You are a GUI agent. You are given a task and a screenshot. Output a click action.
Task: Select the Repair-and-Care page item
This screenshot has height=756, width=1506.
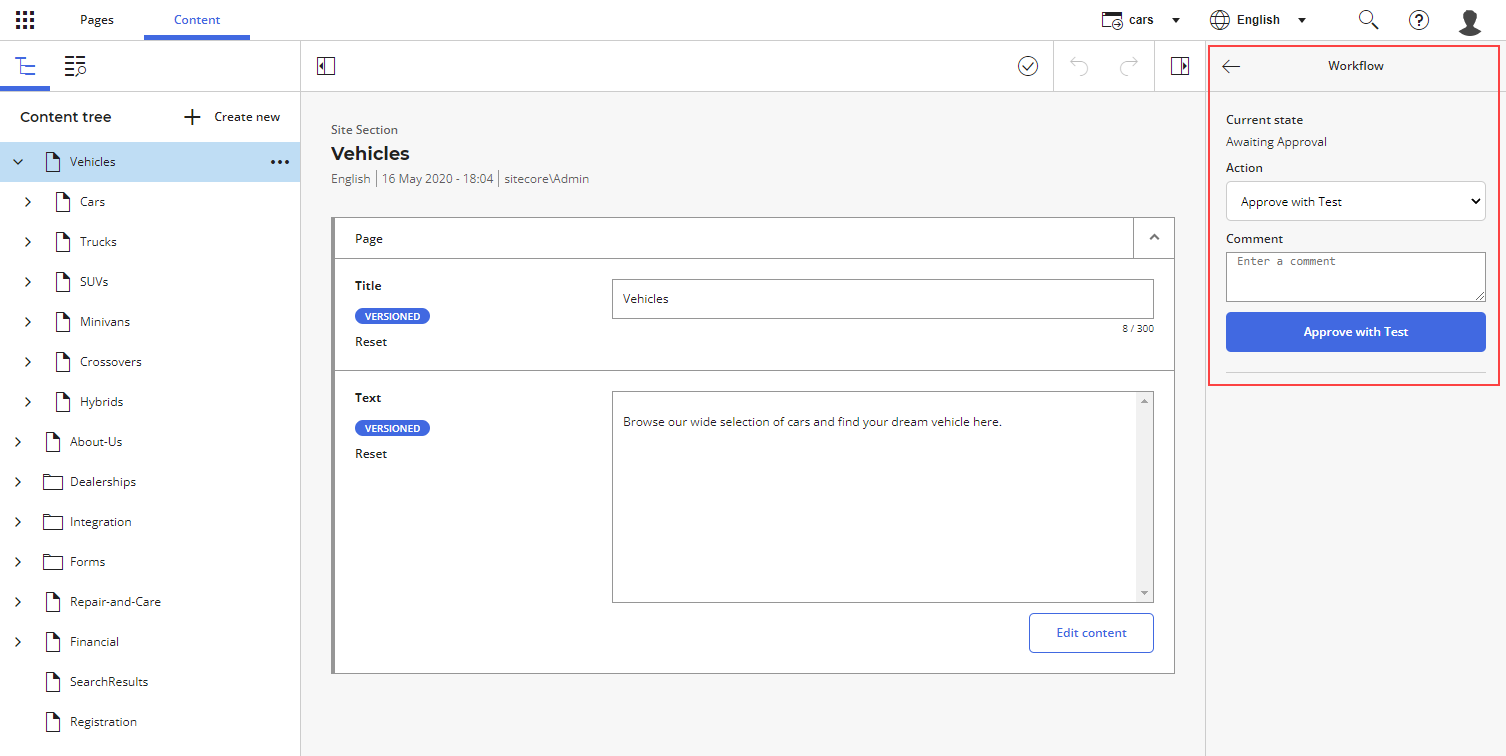coord(115,602)
